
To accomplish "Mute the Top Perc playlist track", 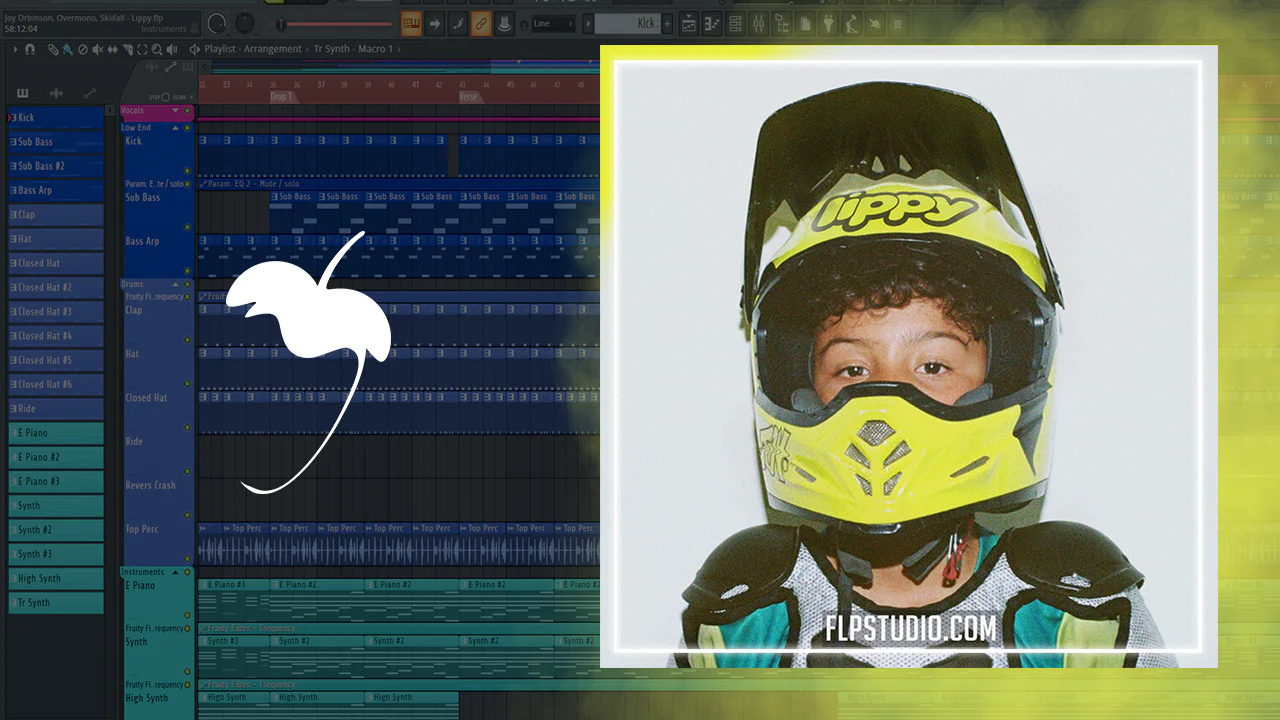I will pyautogui.click(x=187, y=559).
